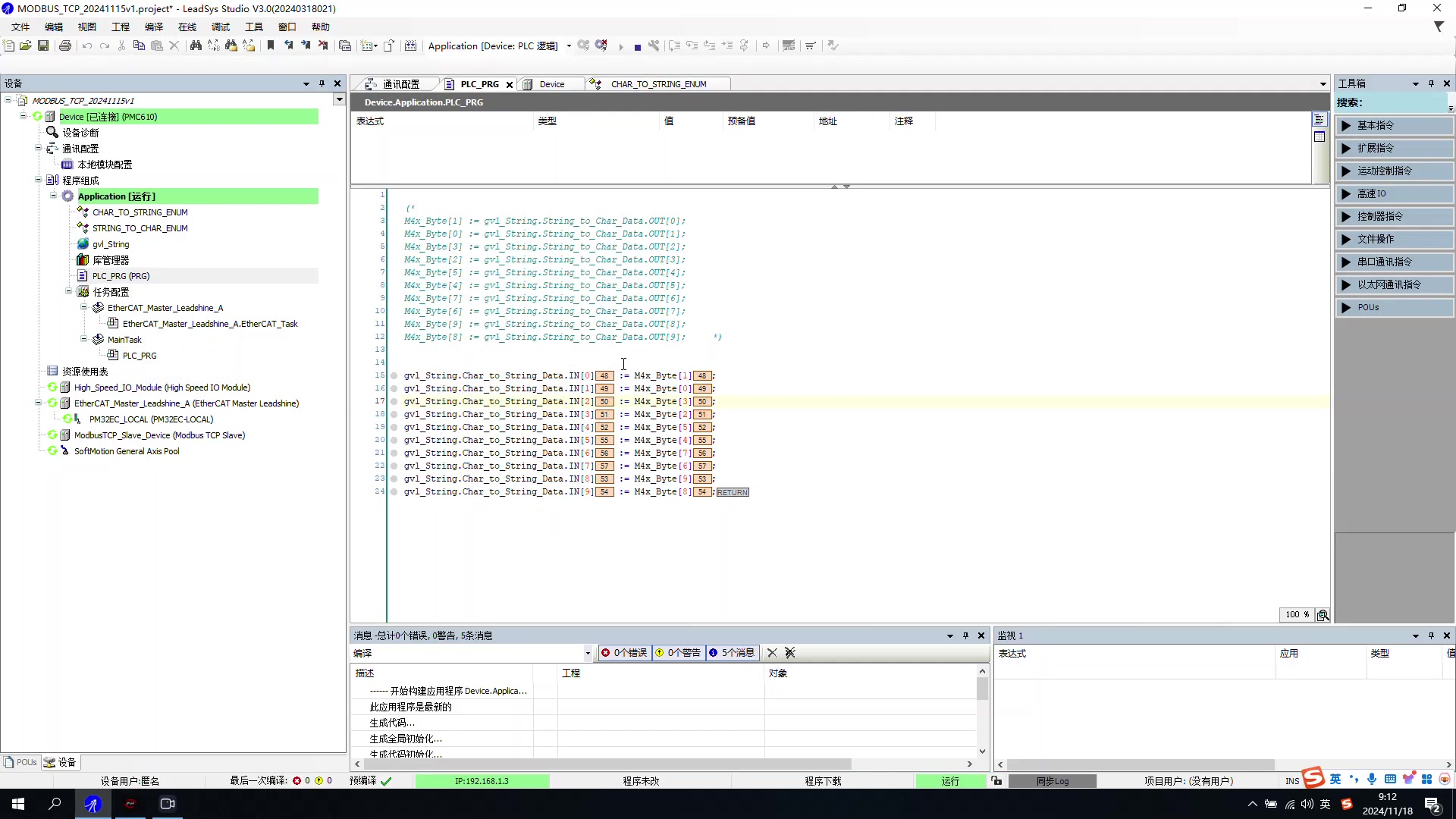Screen dimensions: 1456x819
Task: Click the Copy toolbar icon
Action: [139, 45]
